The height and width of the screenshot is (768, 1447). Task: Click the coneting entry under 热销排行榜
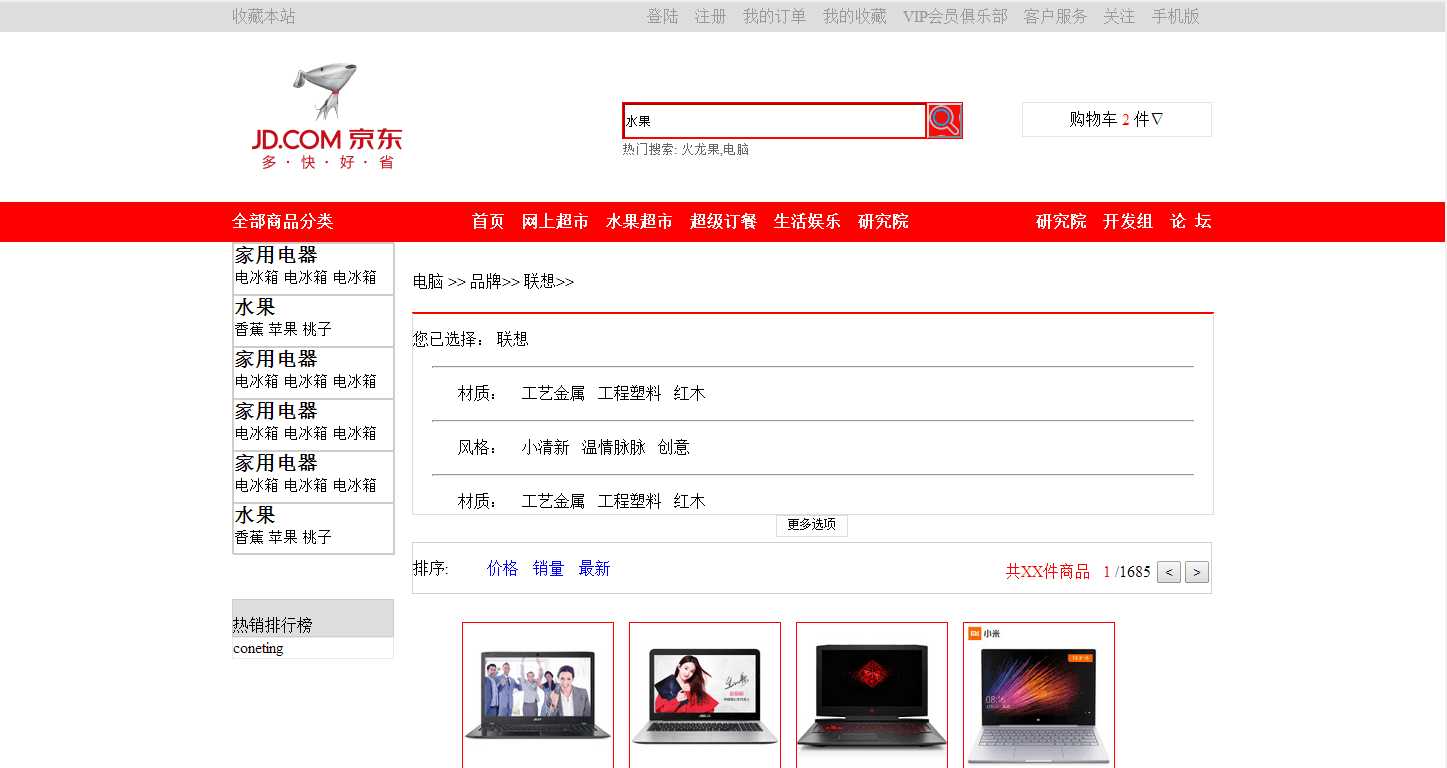[258, 648]
